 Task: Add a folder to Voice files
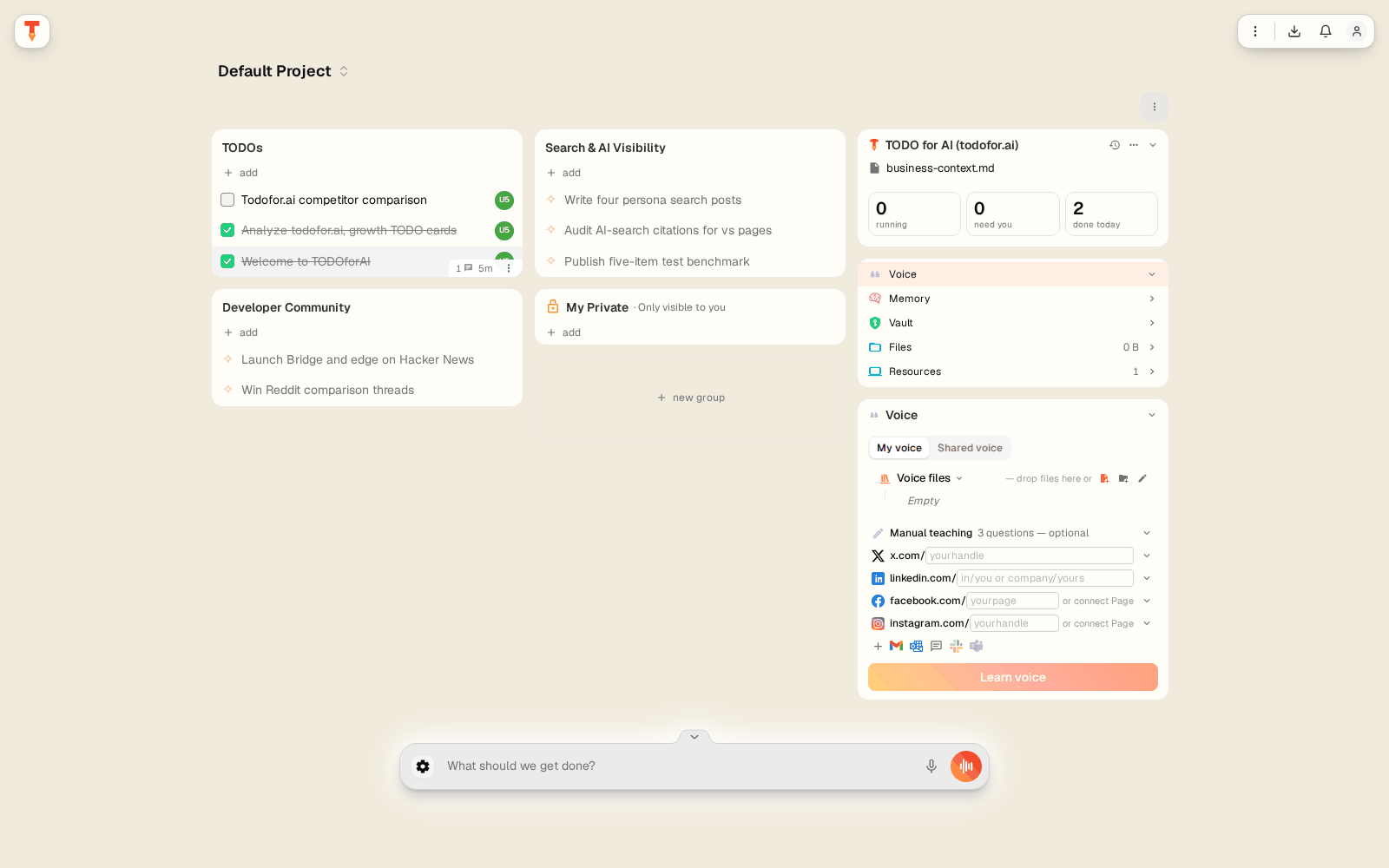point(1123,478)
